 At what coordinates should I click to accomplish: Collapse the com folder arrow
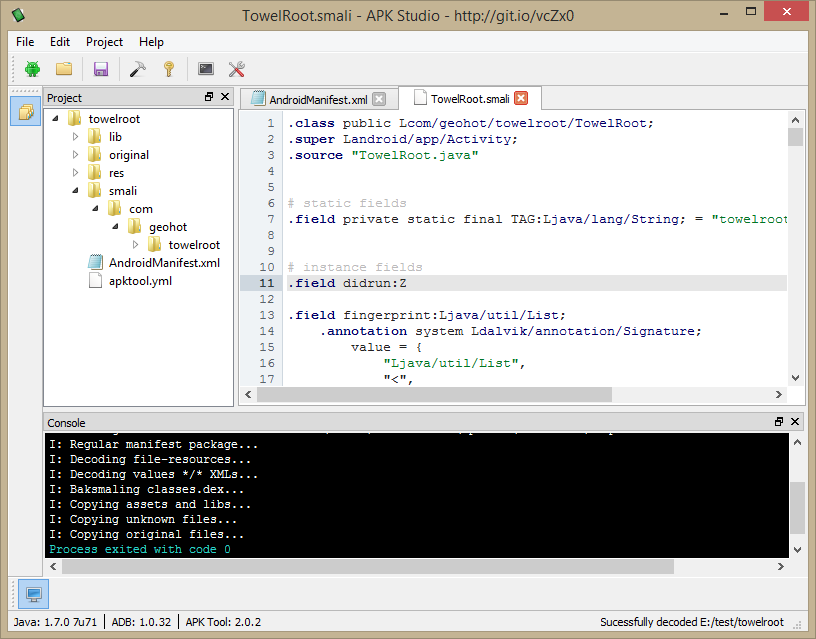[x=95, y=209]
